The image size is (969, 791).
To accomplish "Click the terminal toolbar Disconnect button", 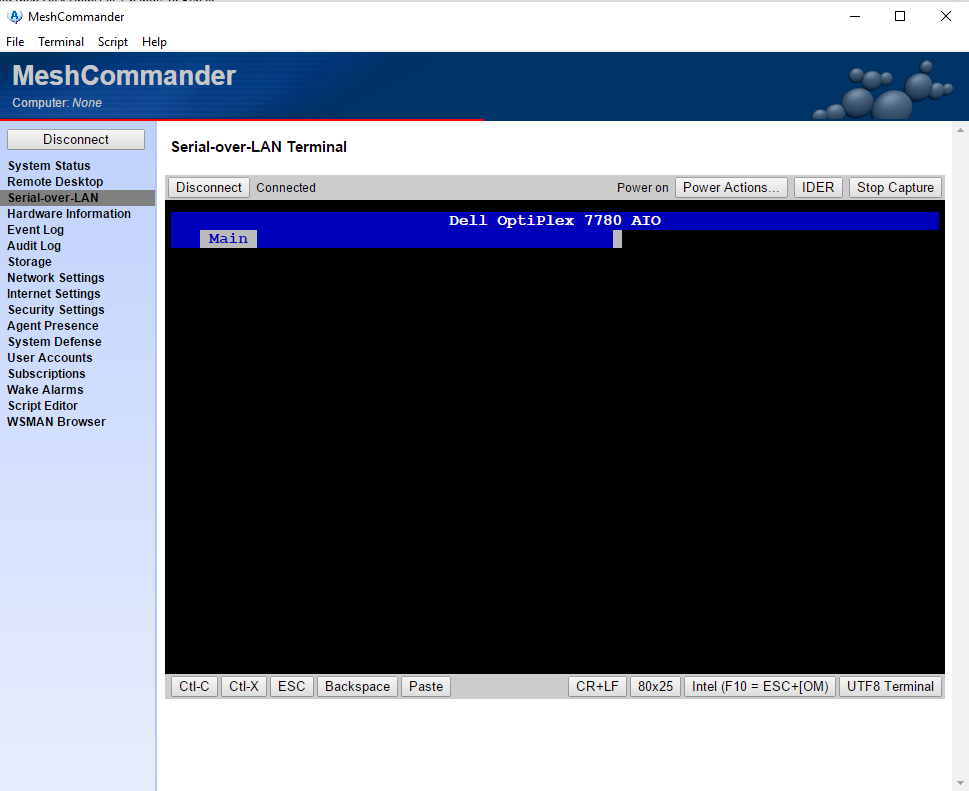I will 209,188.
